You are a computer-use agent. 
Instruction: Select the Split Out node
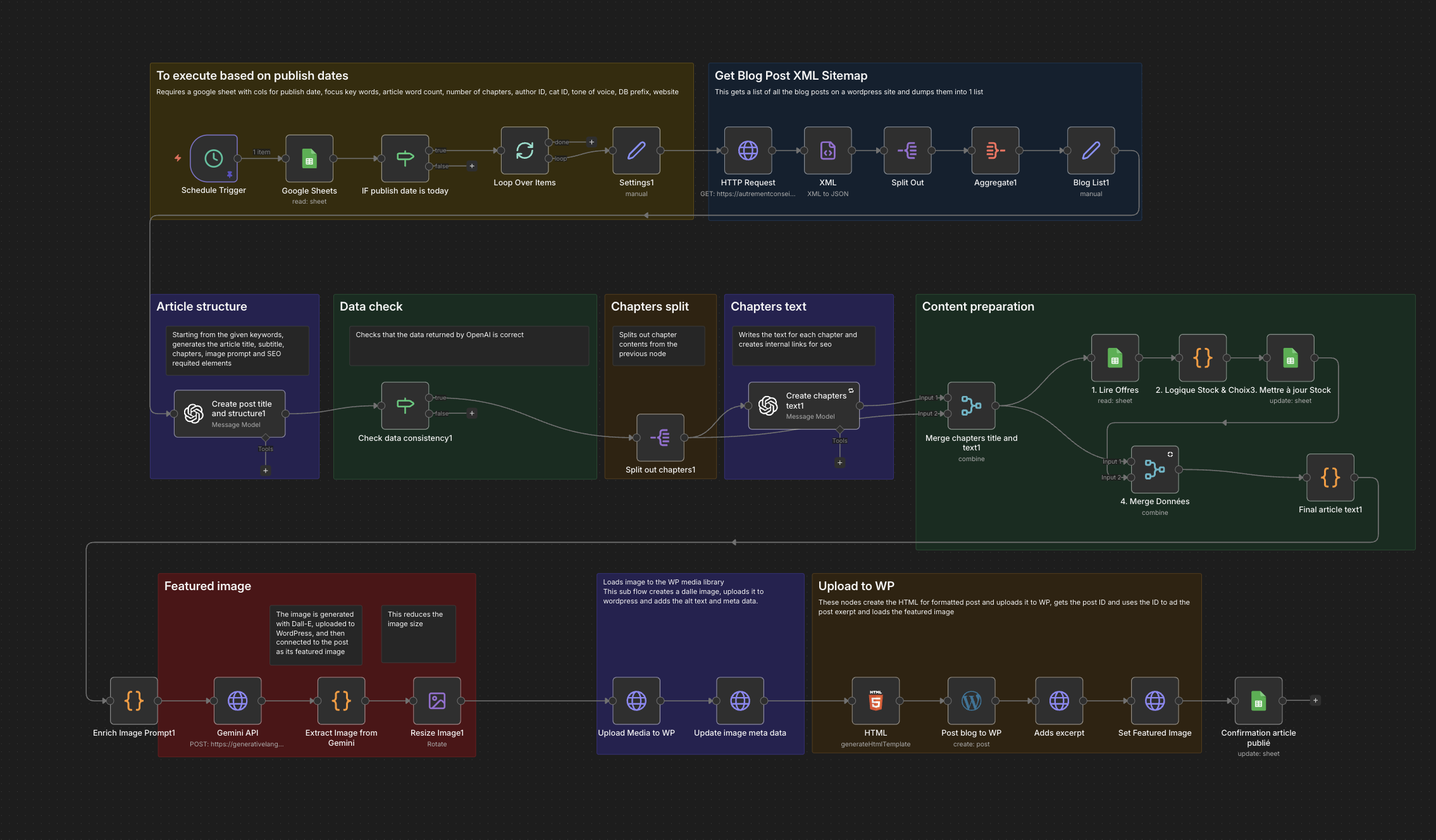point(907,151)
